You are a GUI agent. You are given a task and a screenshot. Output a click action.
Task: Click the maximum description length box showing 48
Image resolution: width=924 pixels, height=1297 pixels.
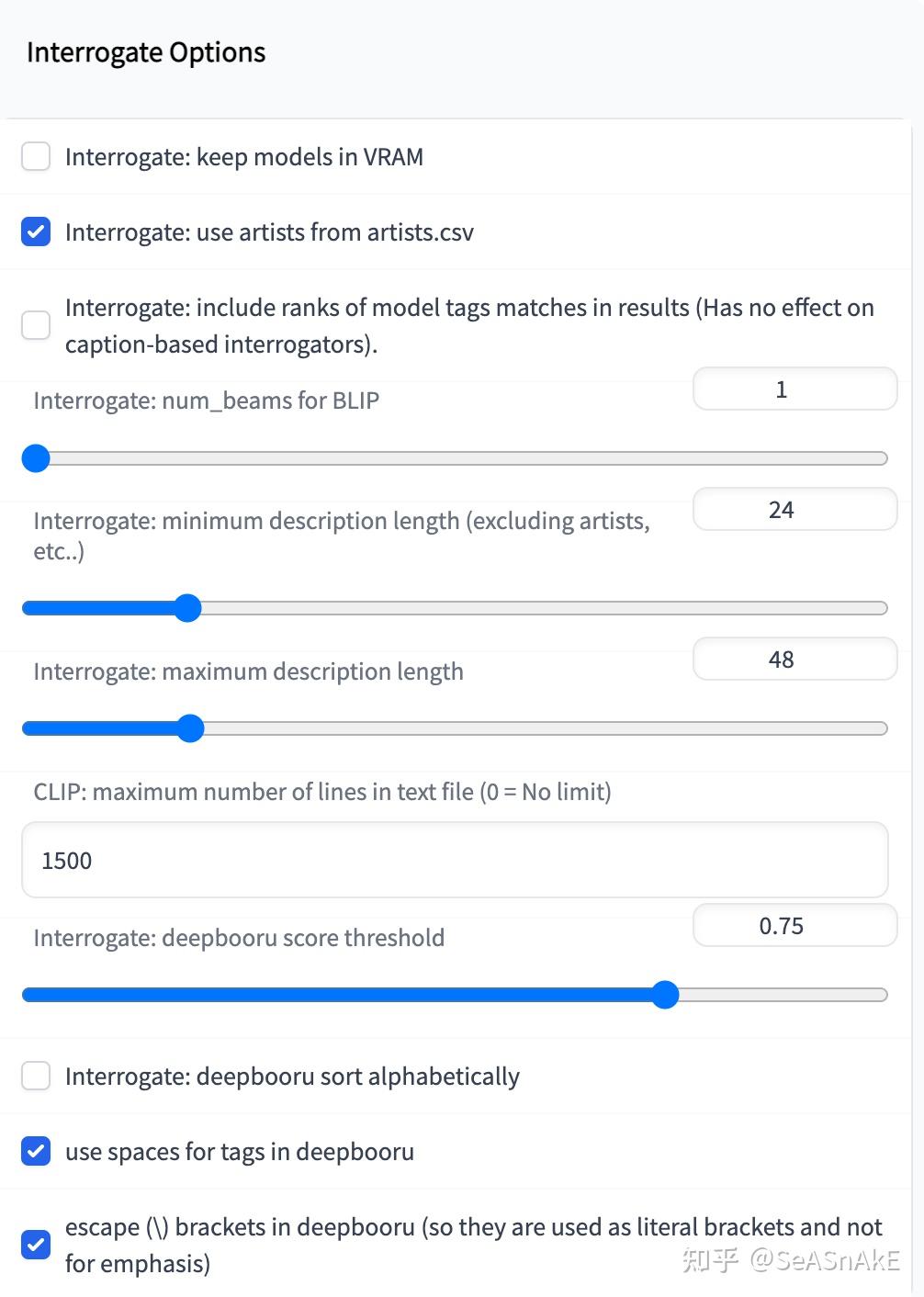pyautogui.click(x=794, y=660)
